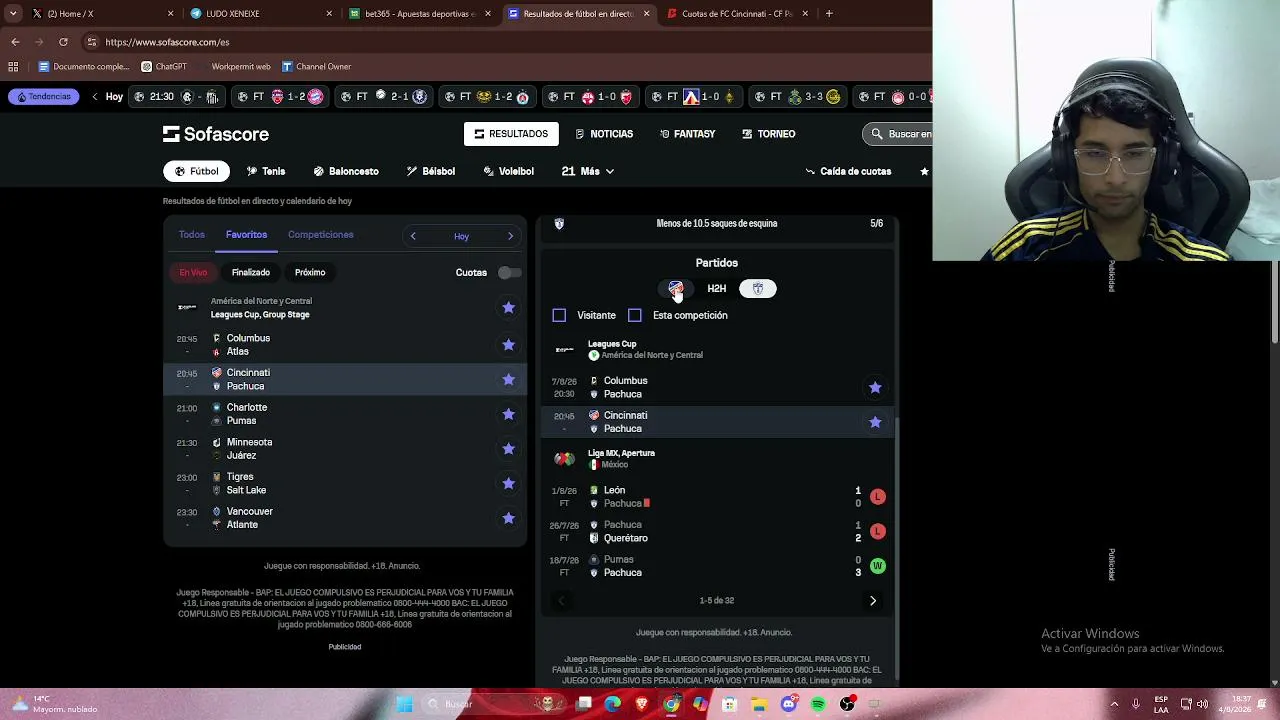Check the Esta competición checkbox
The image size is (1280, 720).
tap(635, 315)
